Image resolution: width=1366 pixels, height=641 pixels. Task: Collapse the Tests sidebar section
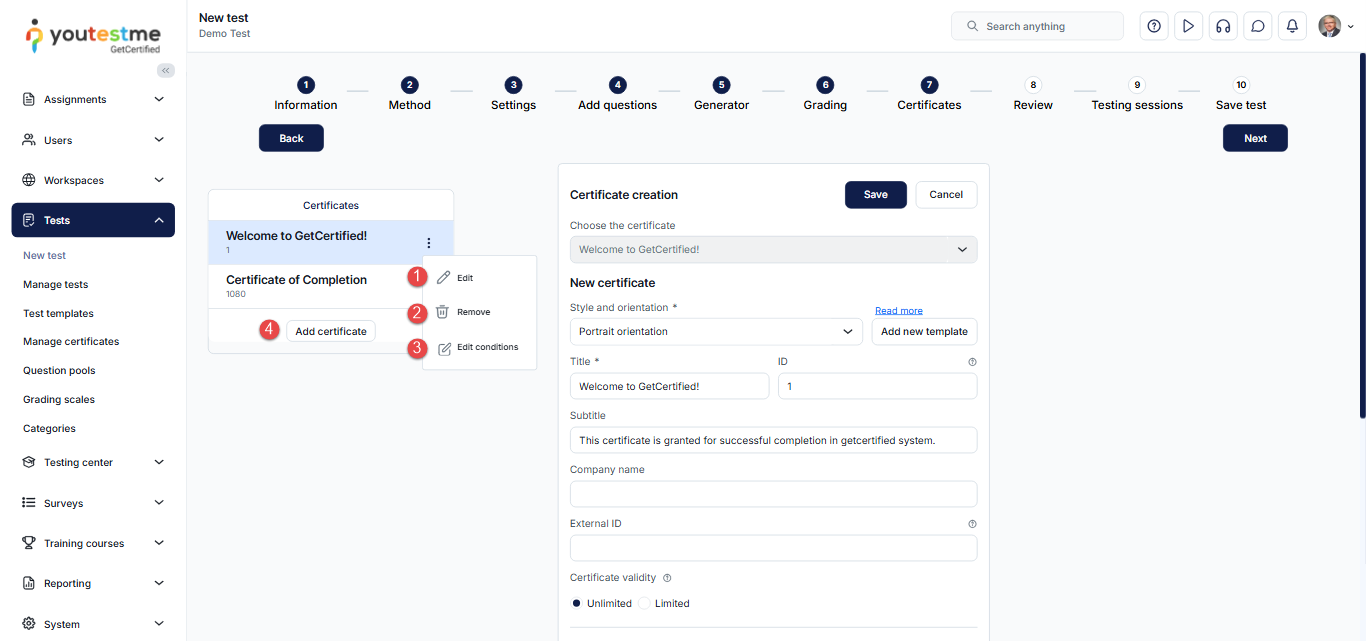[93, 220]
